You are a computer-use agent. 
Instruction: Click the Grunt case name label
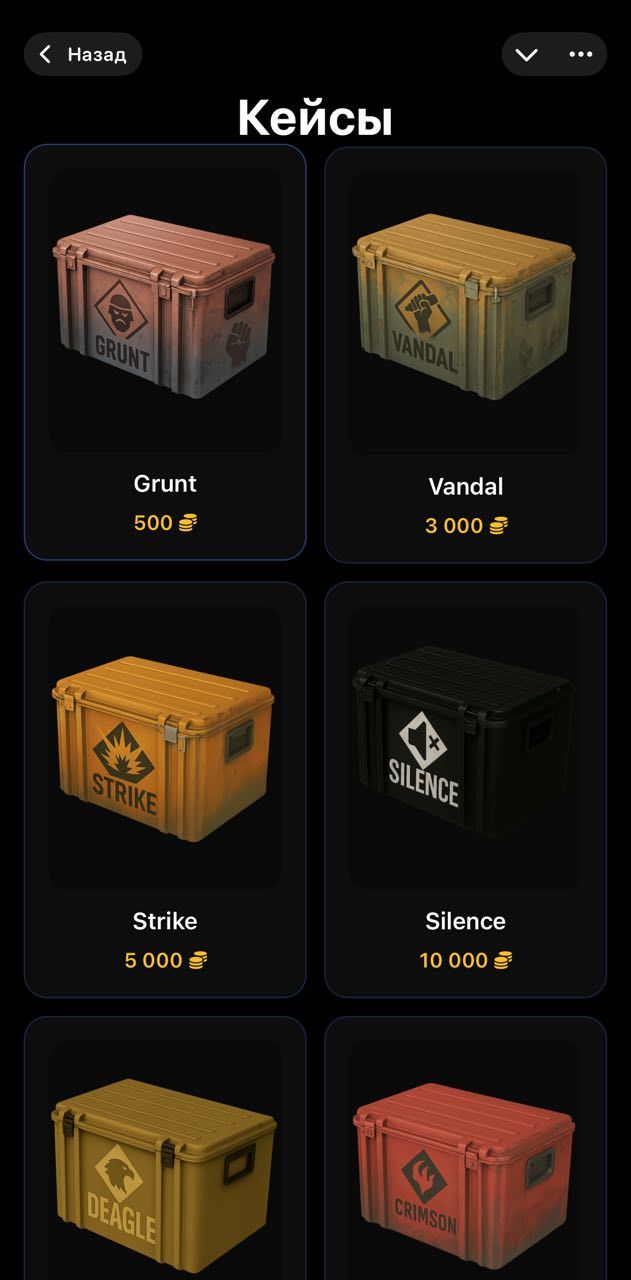click(x=165, y=484)
